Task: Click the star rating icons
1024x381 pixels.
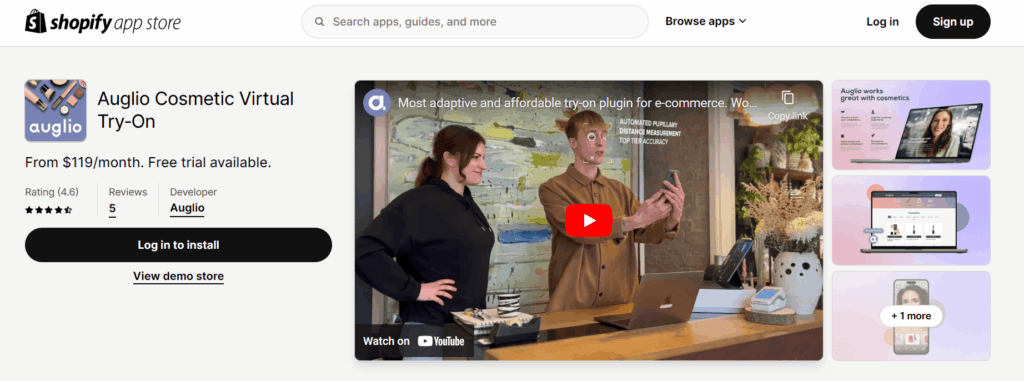Action: point(48,210)
